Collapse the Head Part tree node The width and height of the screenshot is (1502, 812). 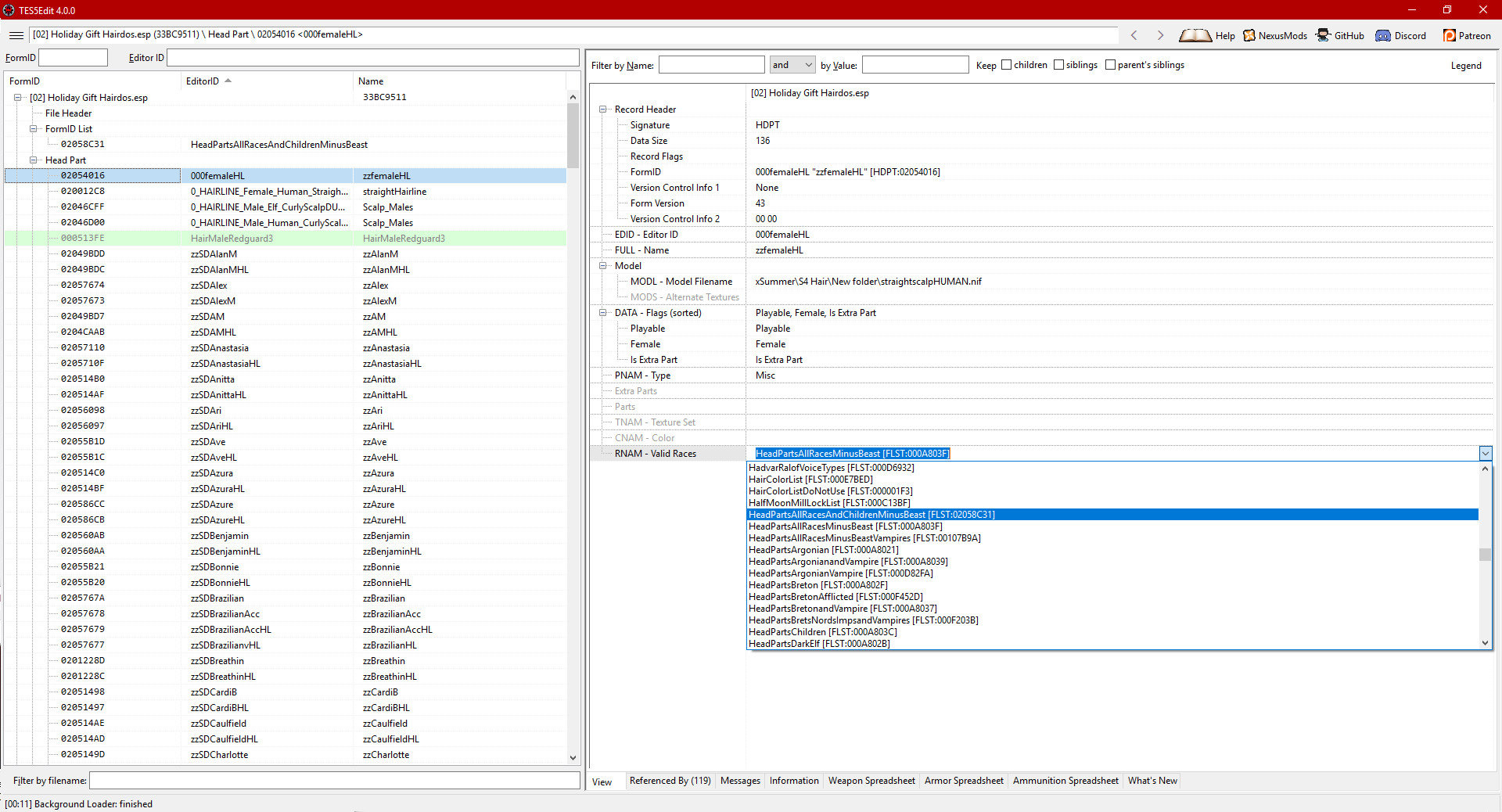34,160
